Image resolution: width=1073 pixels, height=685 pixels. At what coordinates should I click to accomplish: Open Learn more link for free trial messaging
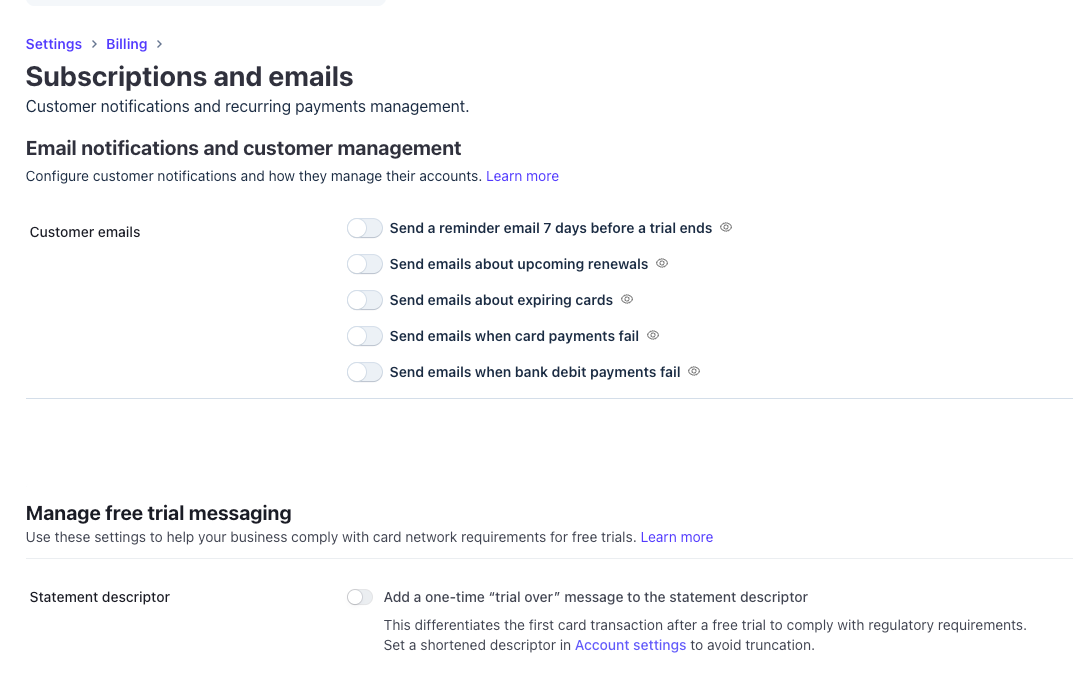[x=677, y=537]
